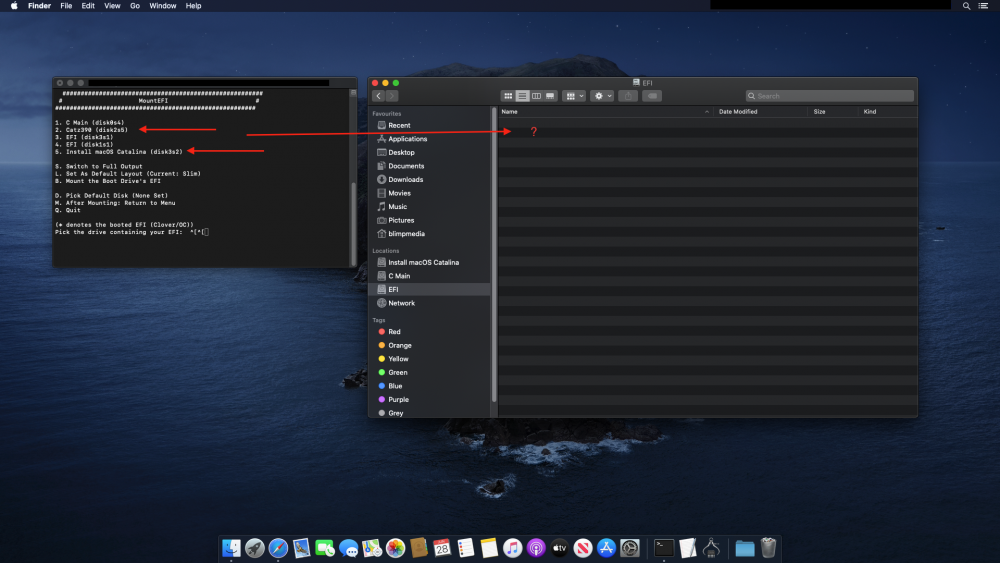
Task: Open App Store in Dock
Action: pos(607,548)
